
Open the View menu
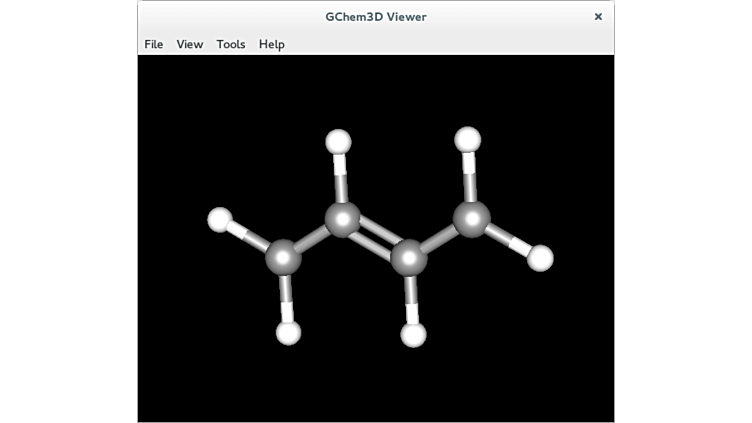pos(190,44)
